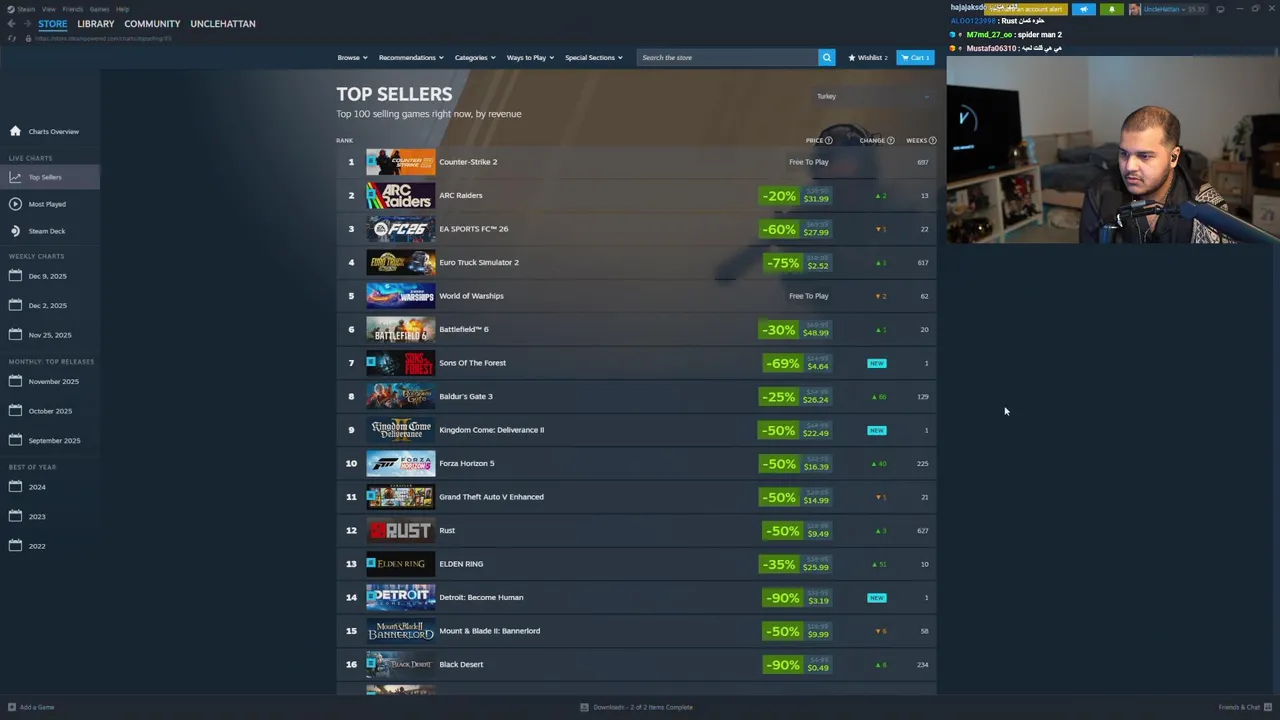
Task: Click Counter-Strike 2 title
Action: pyautogui.click(x=468, y=162)
